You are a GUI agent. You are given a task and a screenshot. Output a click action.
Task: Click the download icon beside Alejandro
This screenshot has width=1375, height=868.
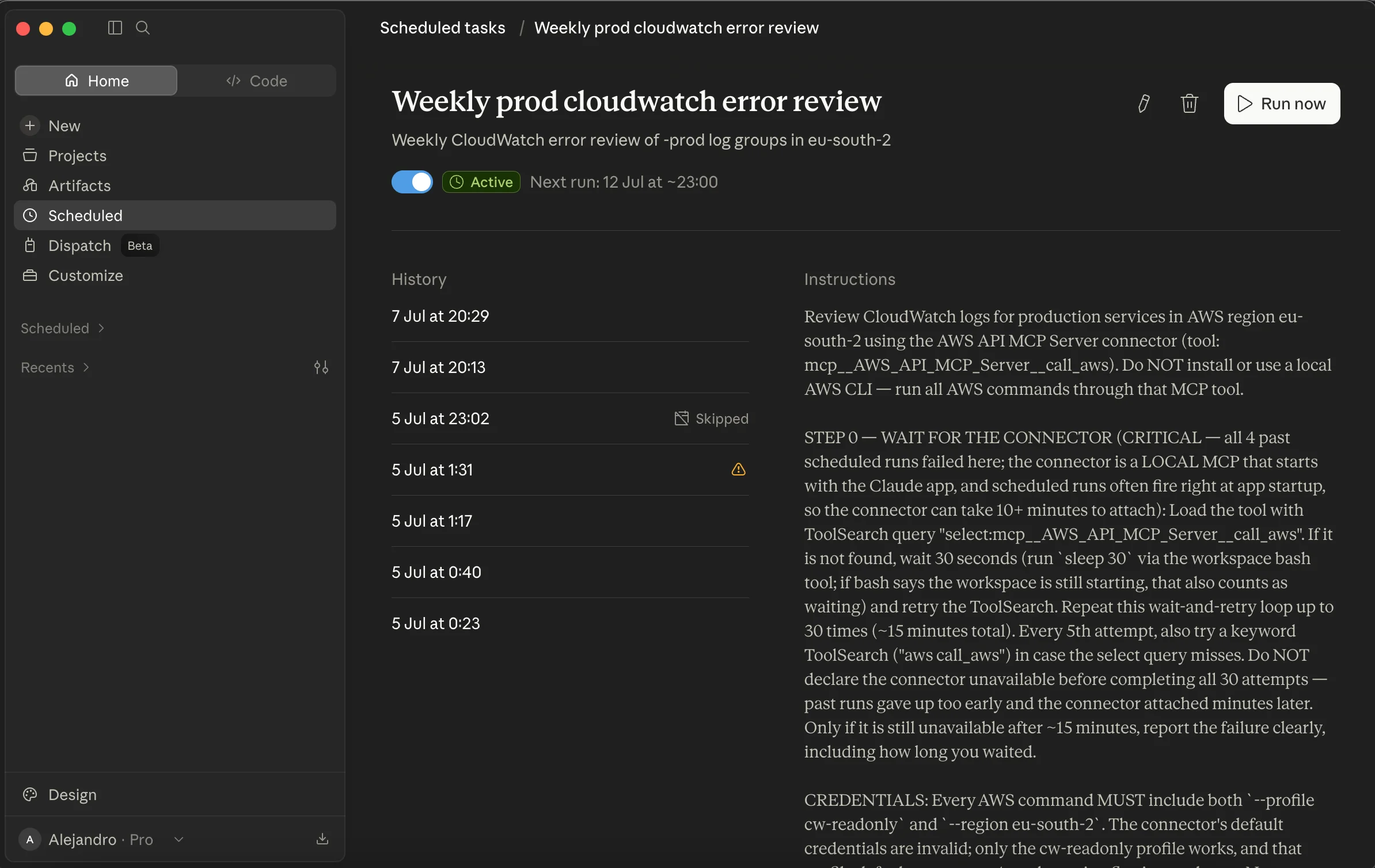pos(322,839)
